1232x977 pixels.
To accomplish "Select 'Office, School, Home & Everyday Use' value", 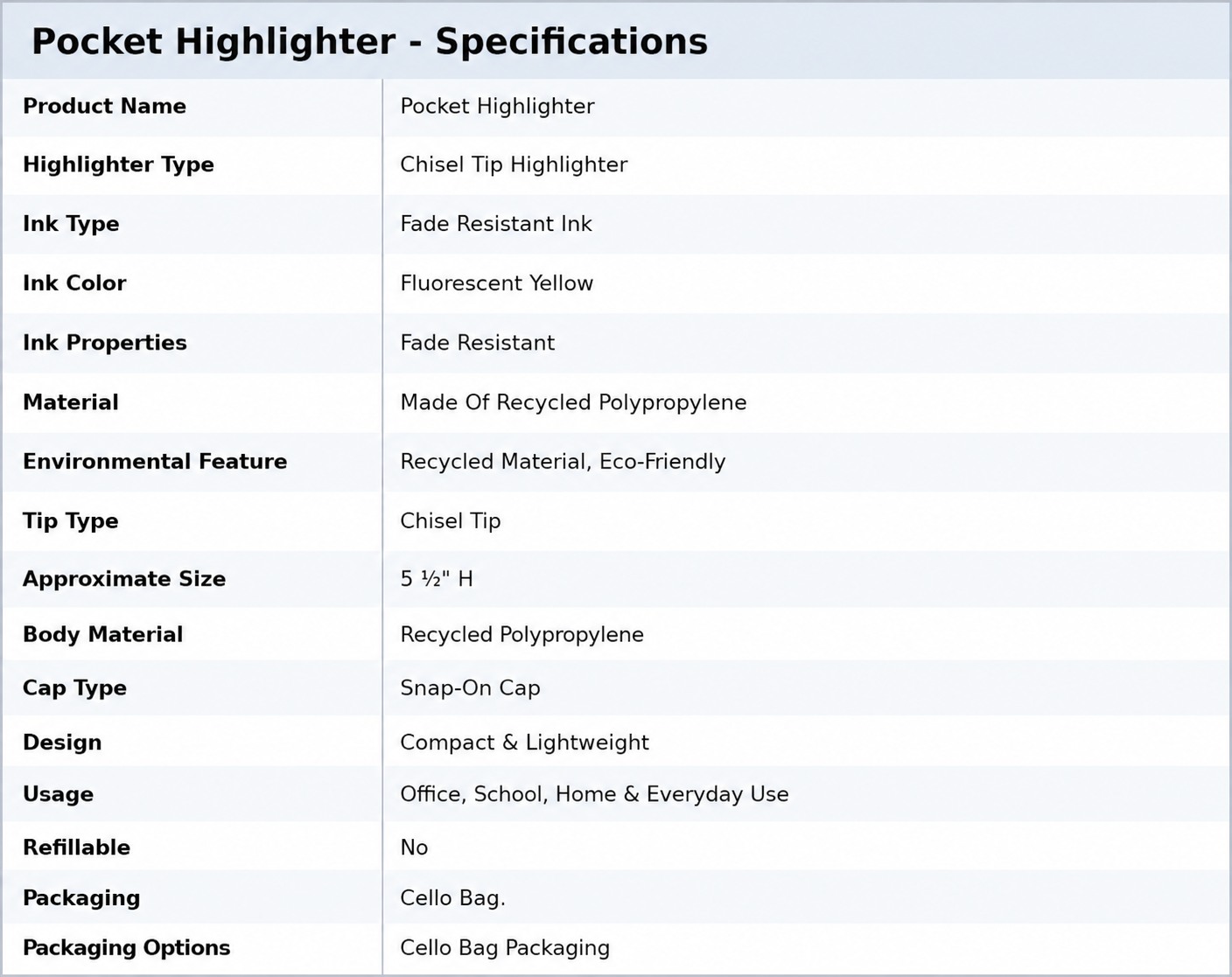I will (x=594, y=795).
